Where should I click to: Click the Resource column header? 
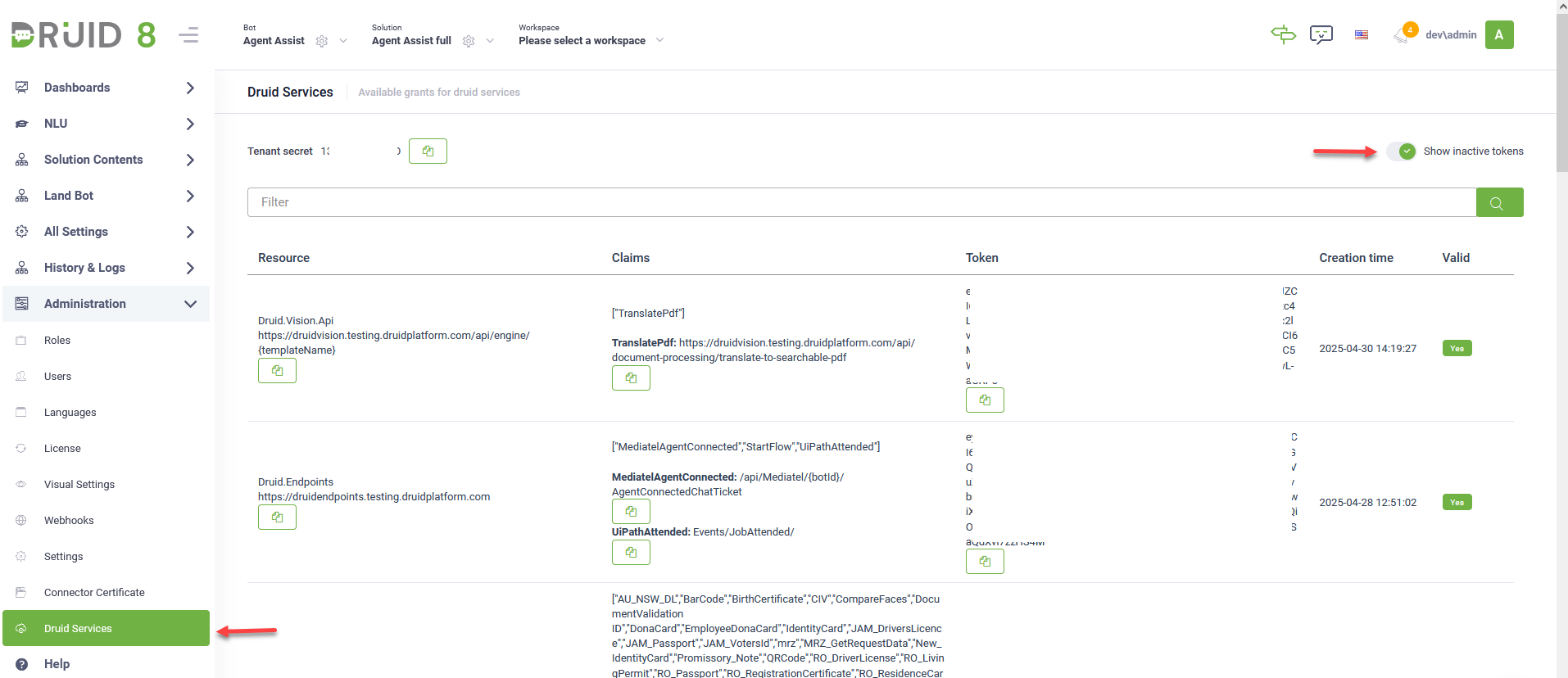tap(283, 258)
